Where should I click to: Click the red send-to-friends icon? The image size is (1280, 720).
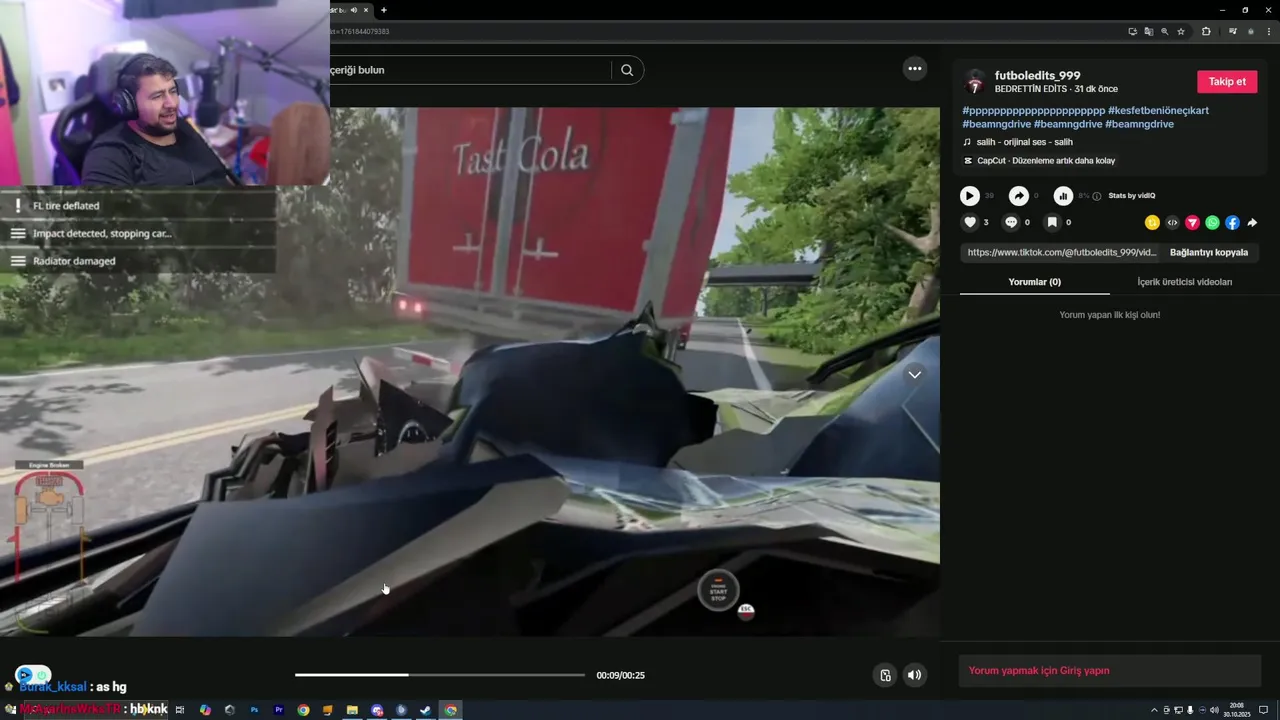(x=1192, y=223)
